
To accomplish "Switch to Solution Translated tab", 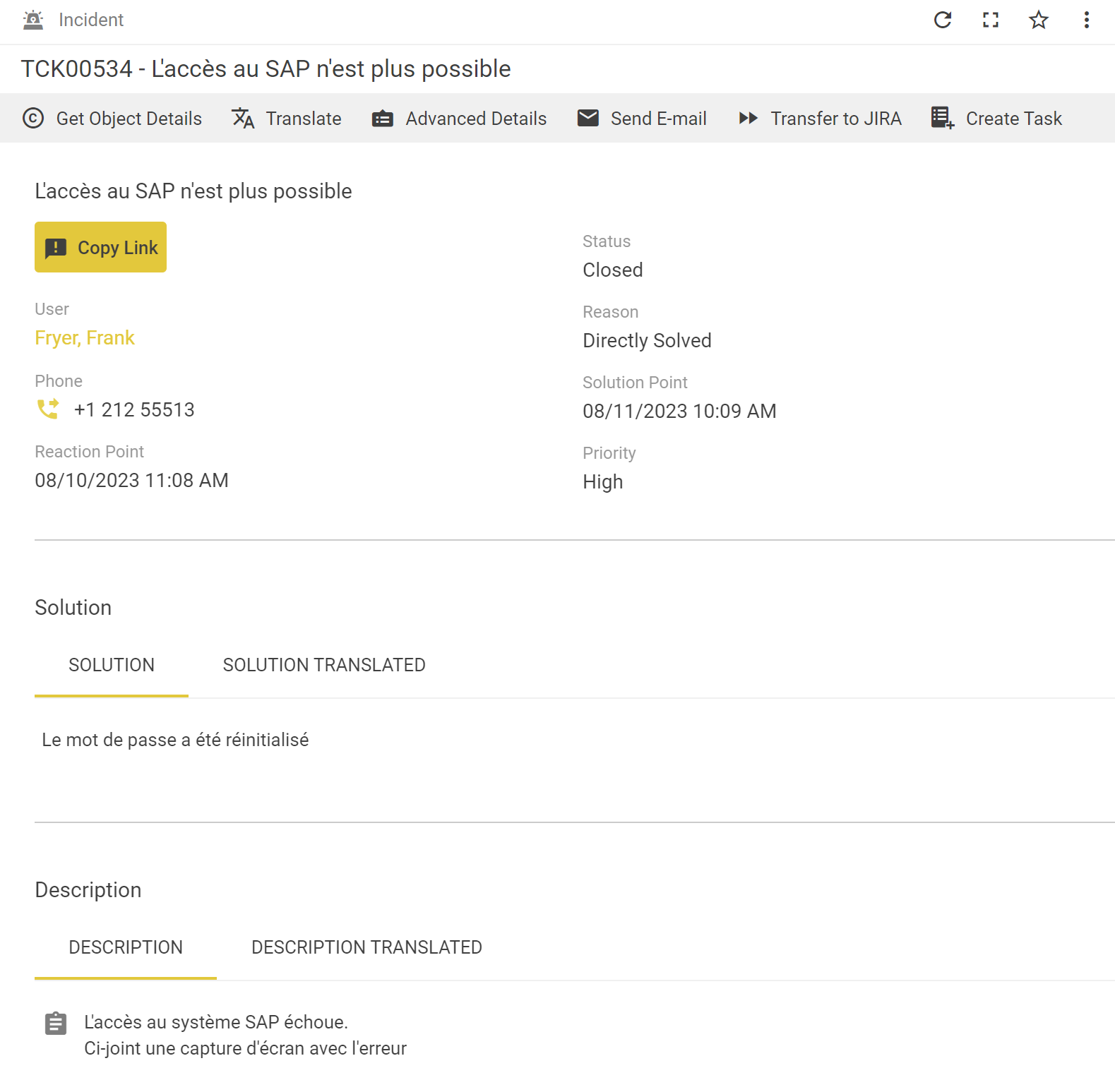I will 324,665.
